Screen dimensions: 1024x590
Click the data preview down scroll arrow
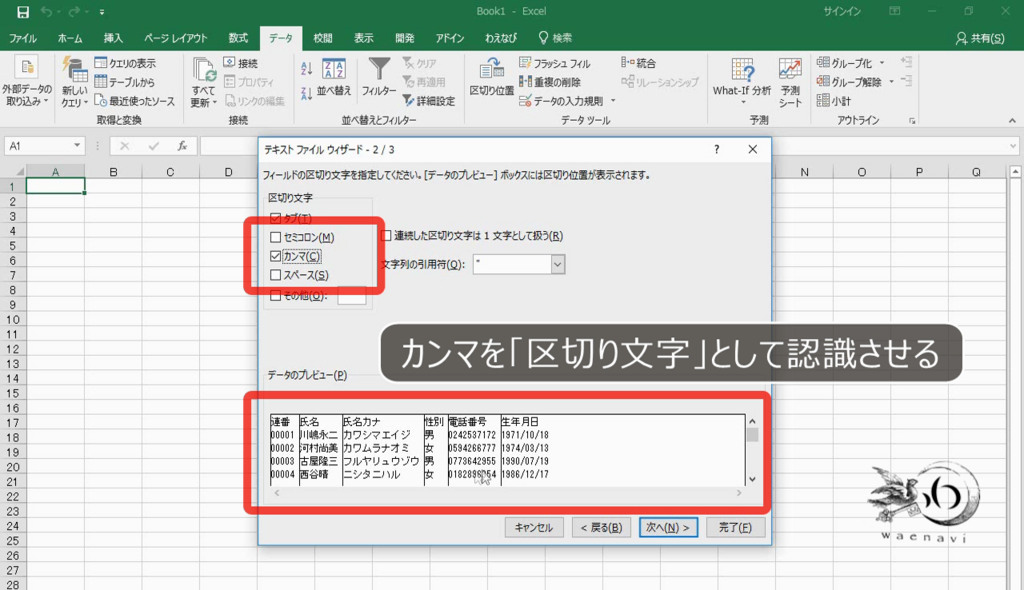click(752, 479)
